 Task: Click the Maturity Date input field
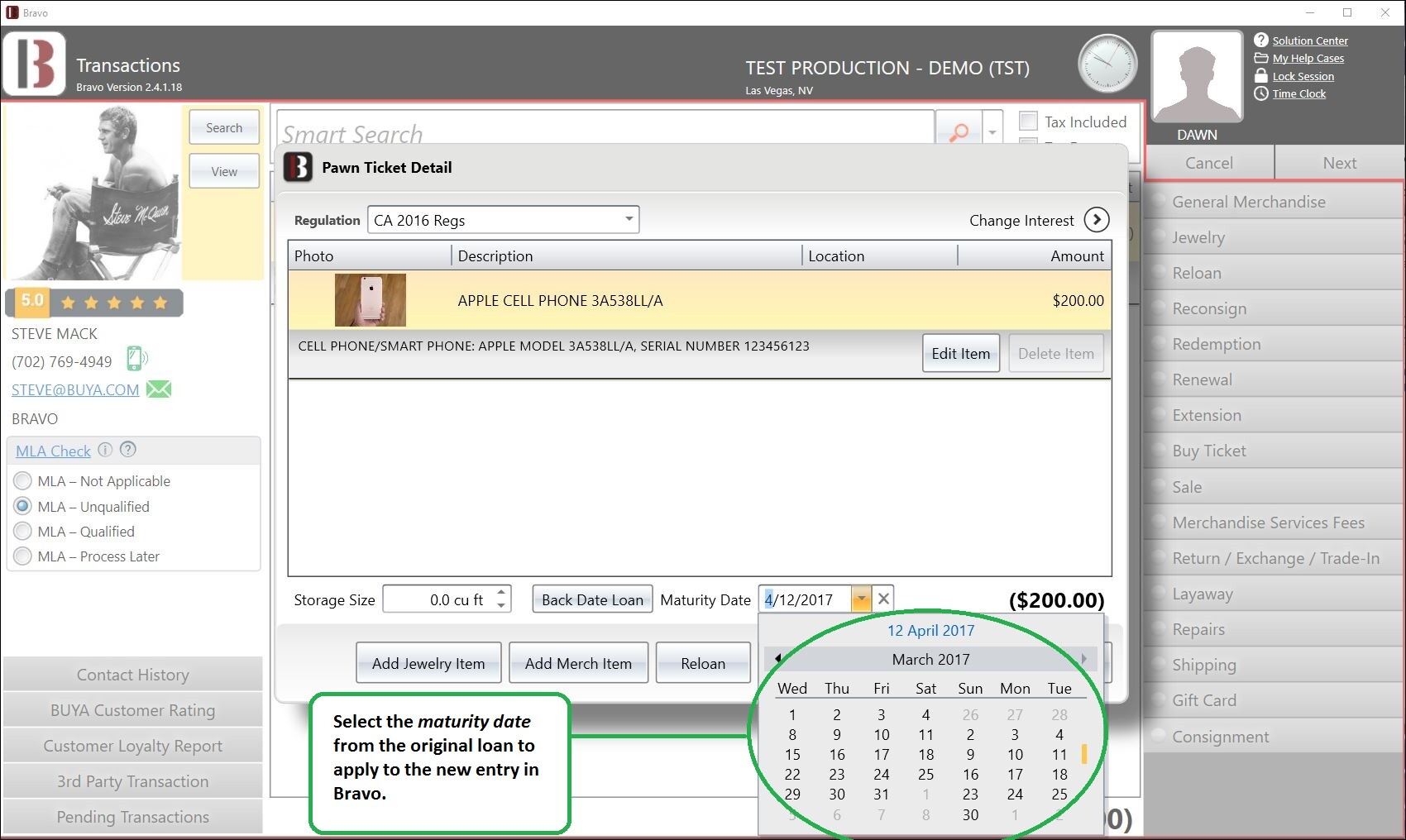806,599
